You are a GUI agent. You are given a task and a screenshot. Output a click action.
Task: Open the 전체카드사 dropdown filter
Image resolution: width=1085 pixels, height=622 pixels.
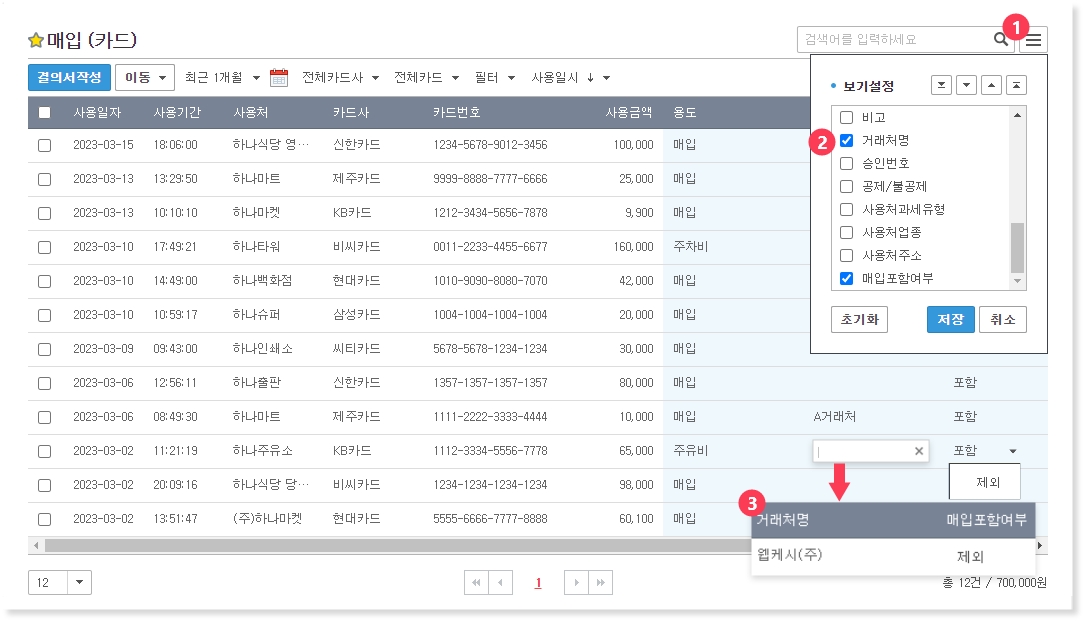341,78
